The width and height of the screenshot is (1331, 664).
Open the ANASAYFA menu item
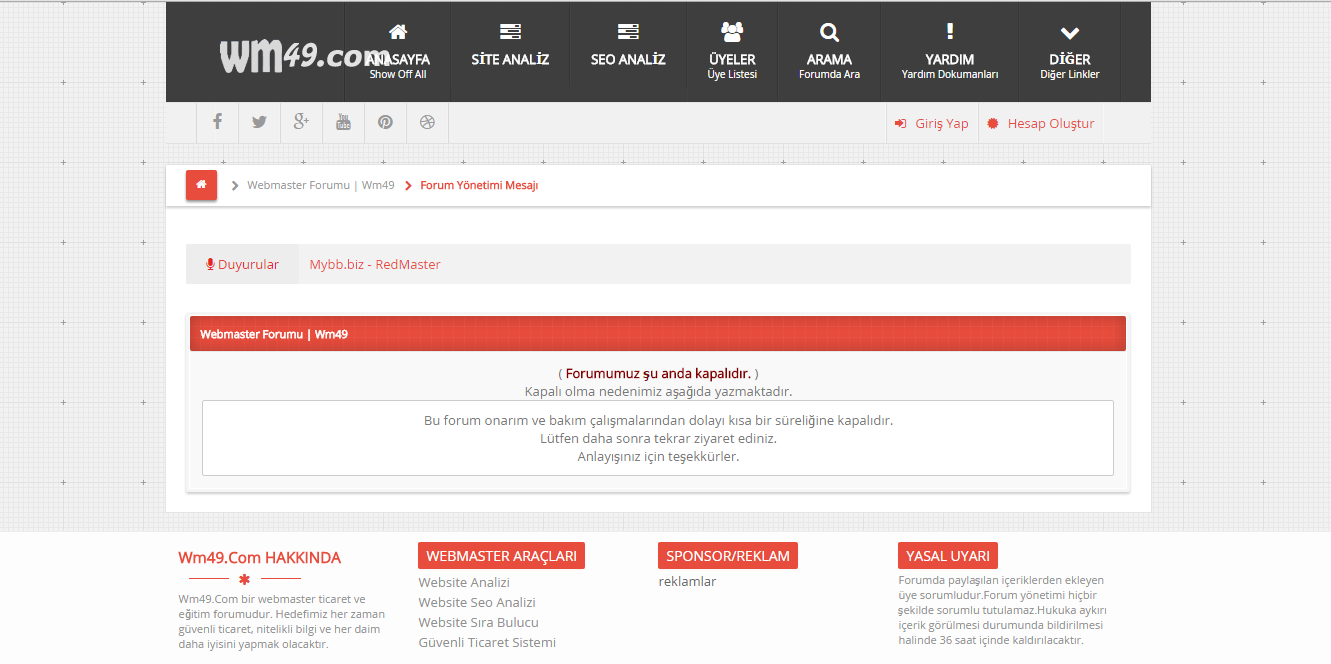(x=398, y=52)
